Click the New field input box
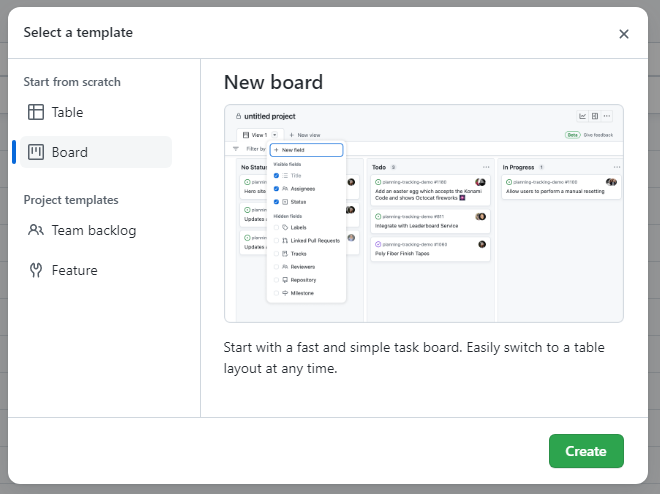This screenshot has height=494, width=660. coord(306,150)
